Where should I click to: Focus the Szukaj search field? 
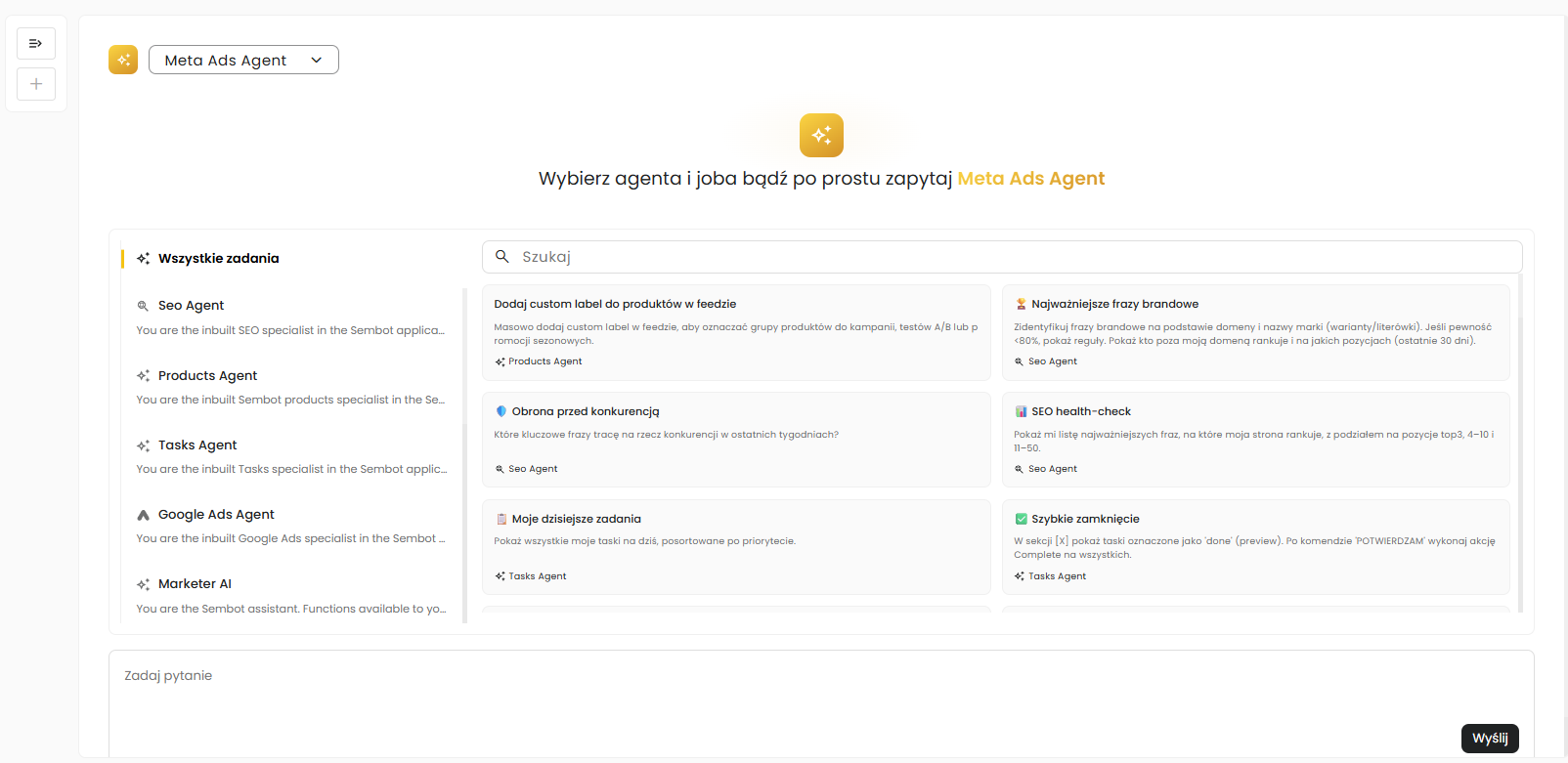pos(1002,257)
